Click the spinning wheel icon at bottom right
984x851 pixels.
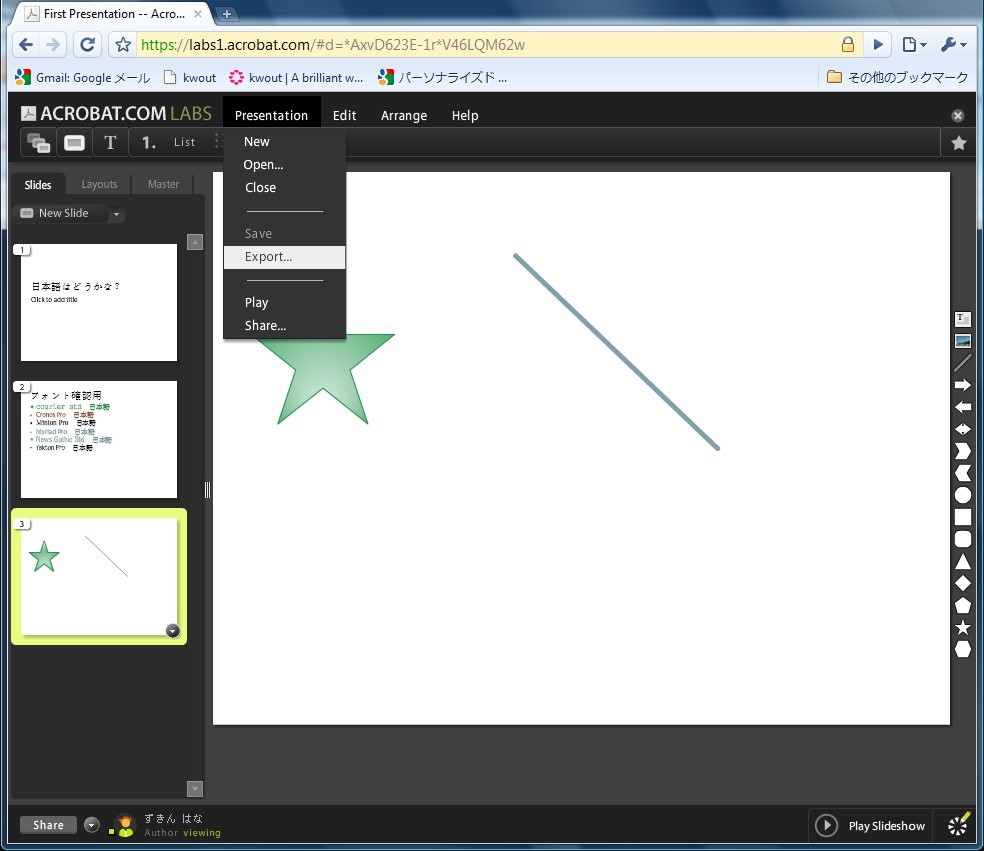tap(958, 825)
